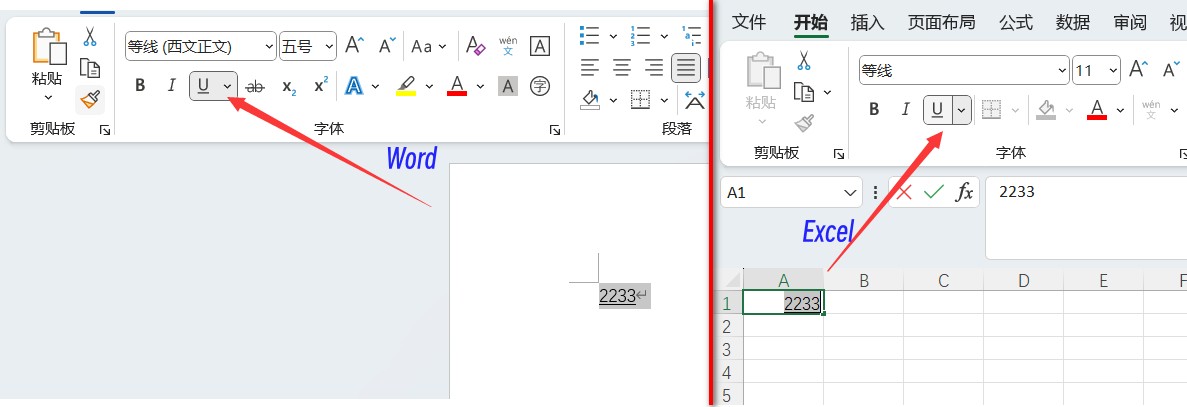Open Excel's 剪贴板 clipboard pane launcher
This screenshot has height=407, width=1187.
[x=838, y=154]
